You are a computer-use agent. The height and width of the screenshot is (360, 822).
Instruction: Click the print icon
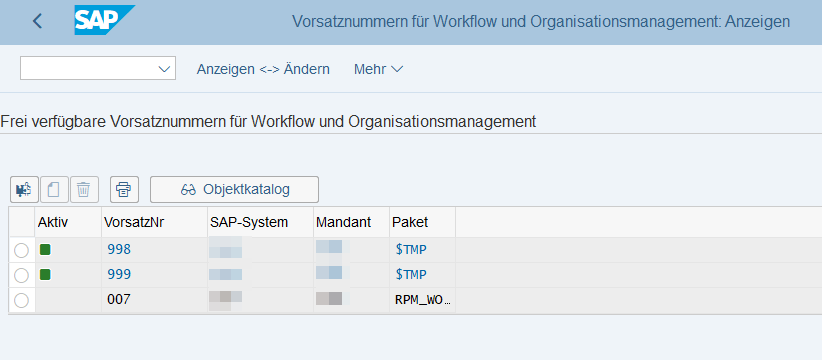coord(124,189)
